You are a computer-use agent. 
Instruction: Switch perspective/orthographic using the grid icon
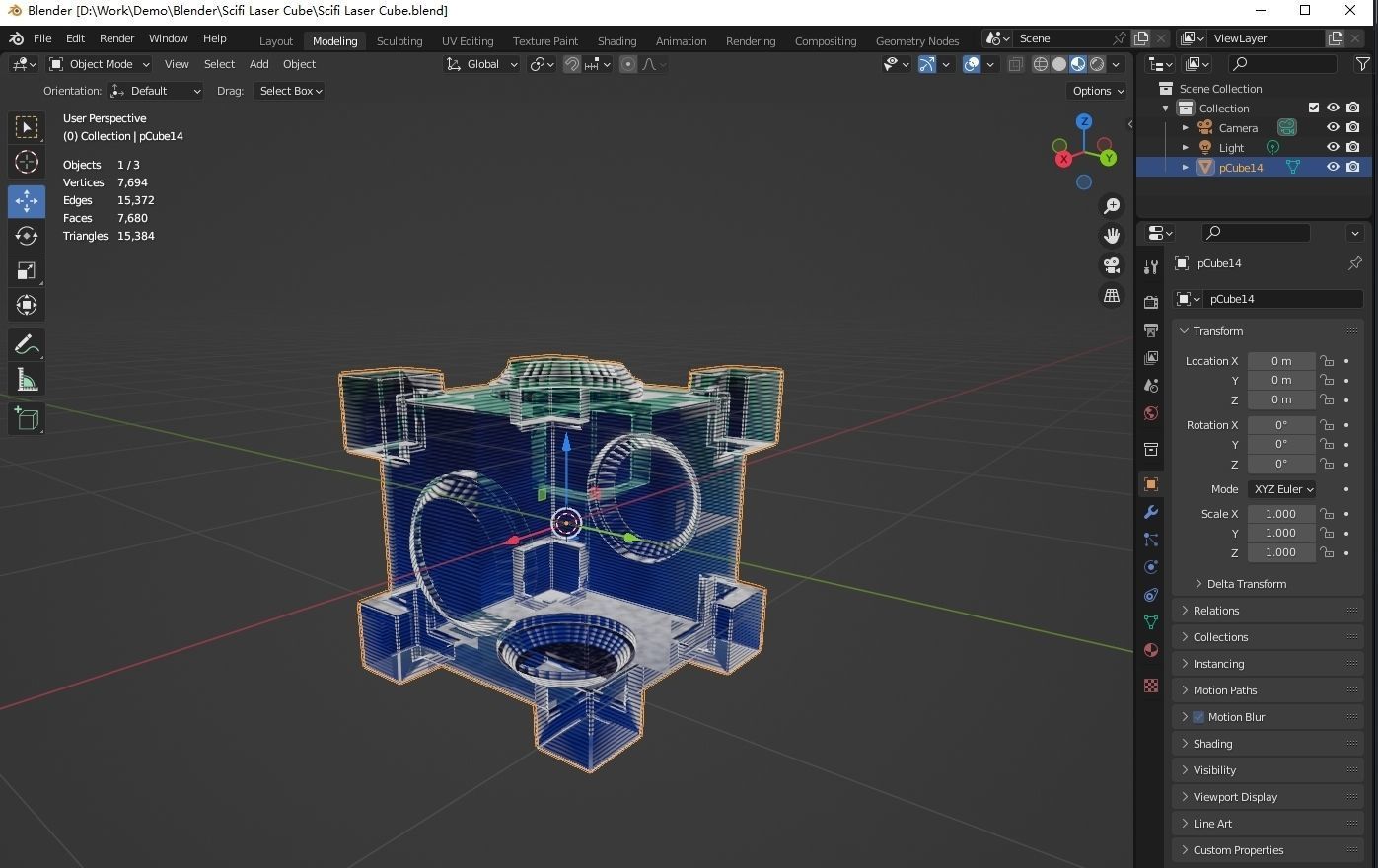pyautogui.click(x=1112, y=295)
